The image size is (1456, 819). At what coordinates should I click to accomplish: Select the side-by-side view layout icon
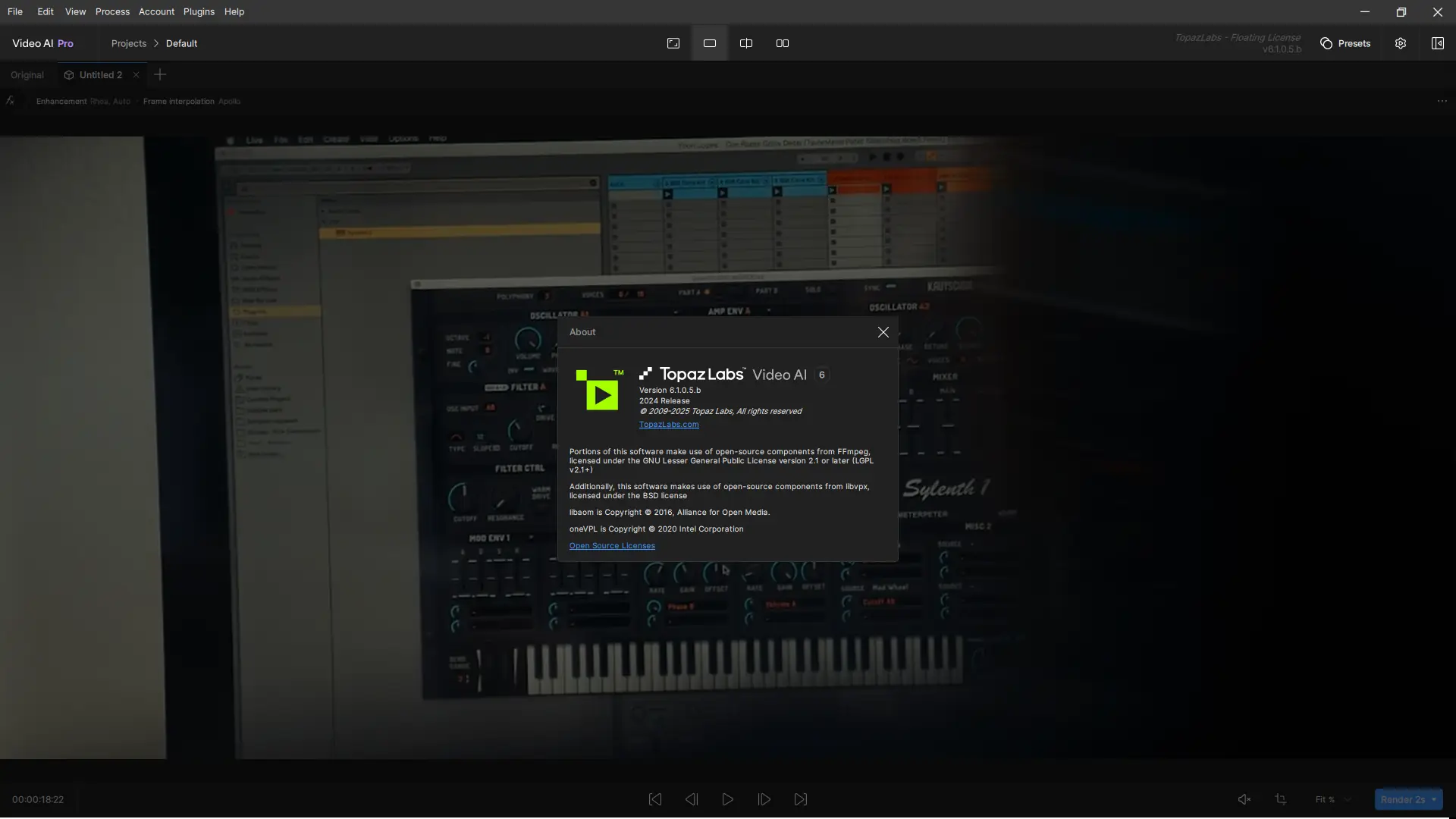[783, 43]
